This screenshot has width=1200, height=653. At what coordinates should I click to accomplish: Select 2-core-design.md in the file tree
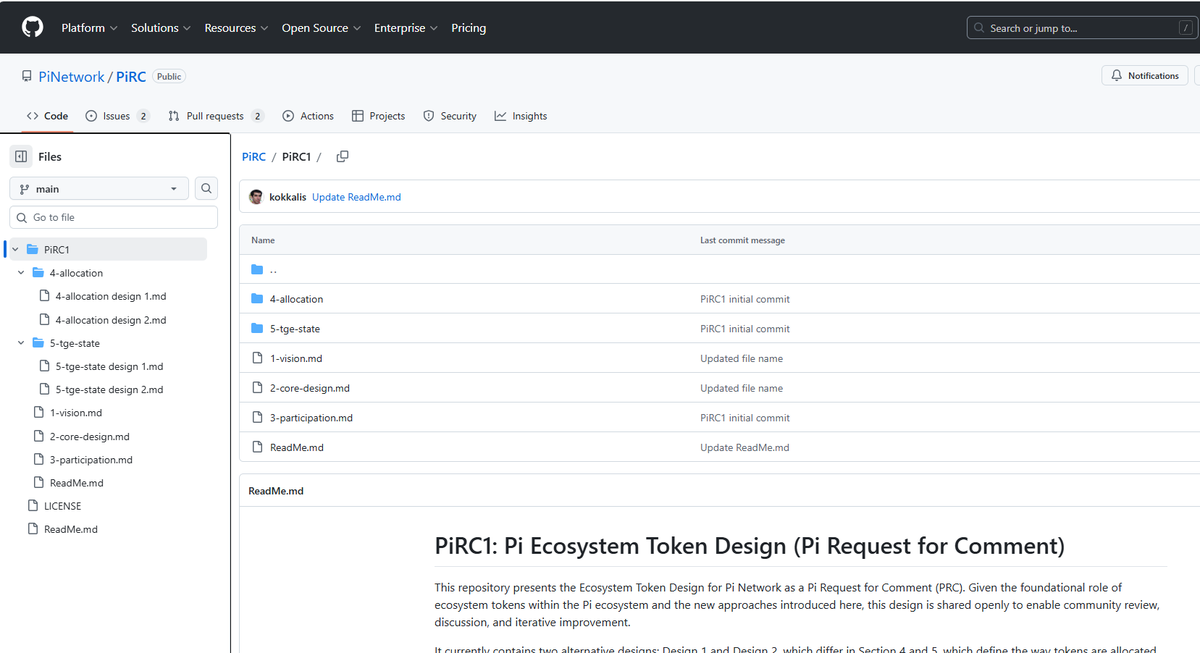89,437
